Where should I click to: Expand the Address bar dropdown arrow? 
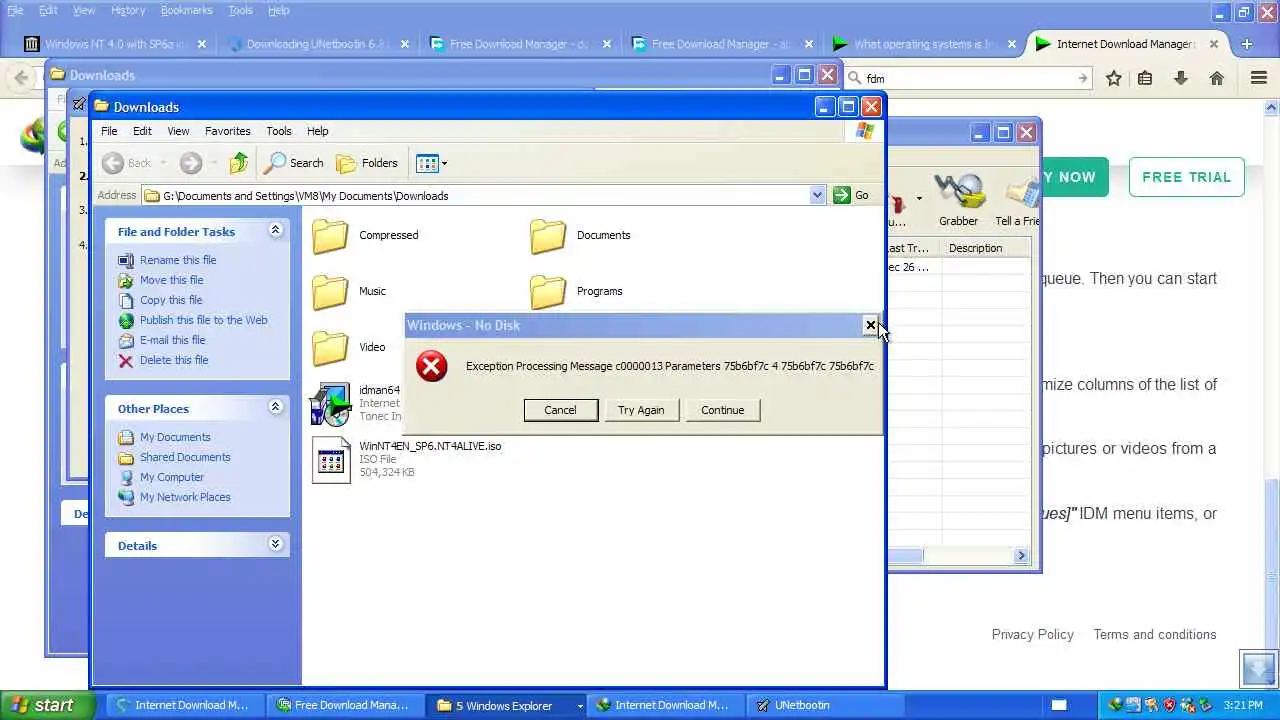pyautogui.click(x=817, y=196)
